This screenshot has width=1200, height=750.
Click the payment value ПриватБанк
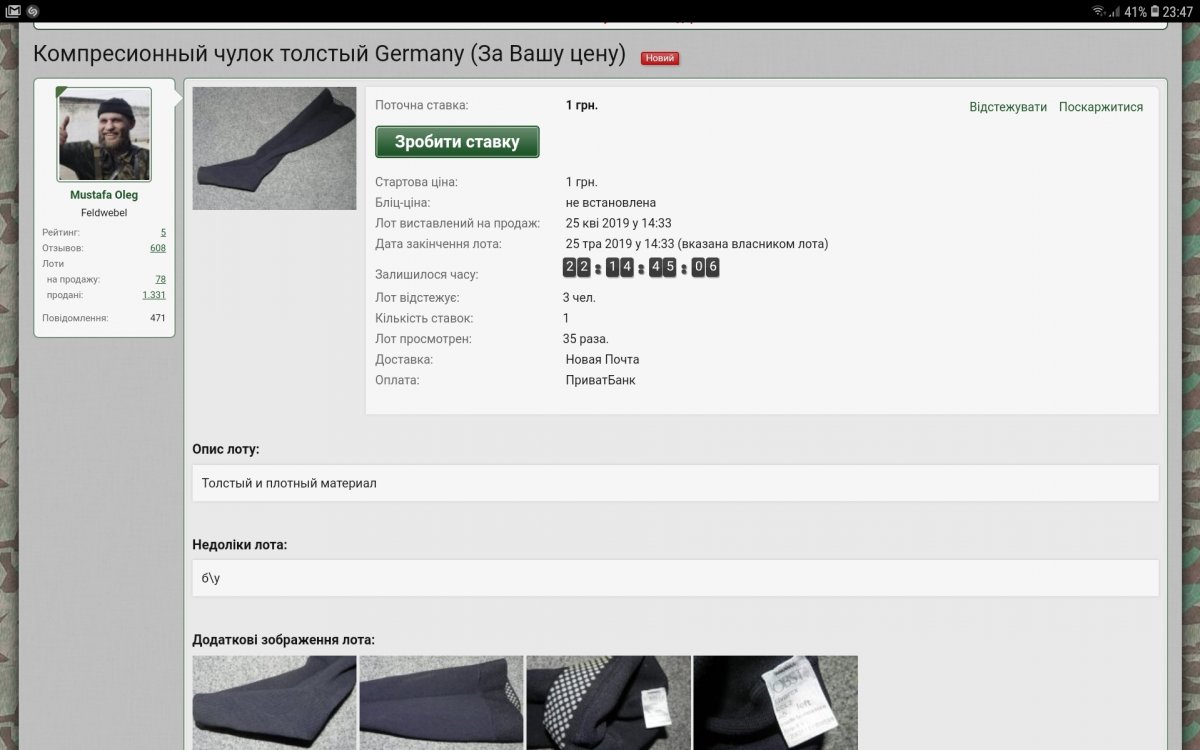(x=600, y=380)
